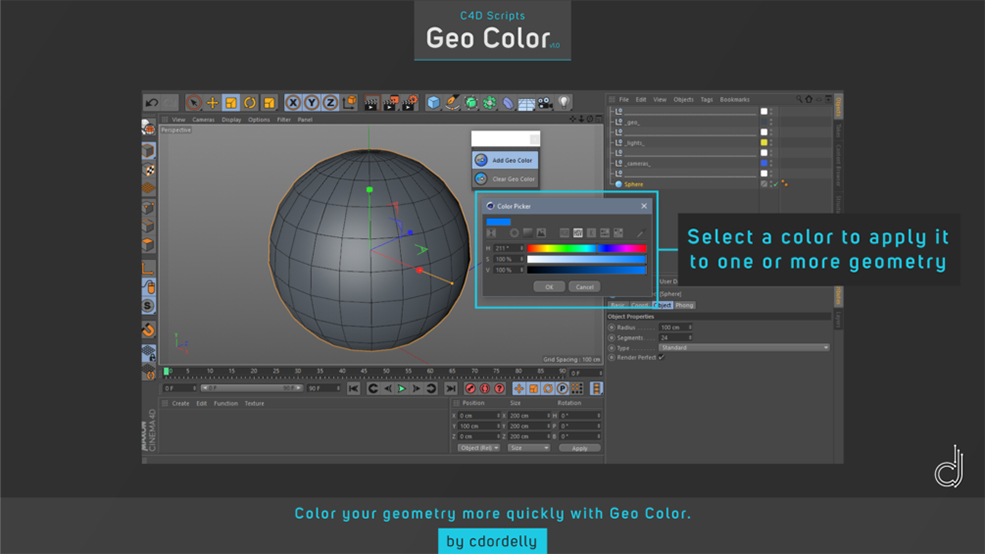
Task: Go to end of animation
Action: tap(450, 389)
